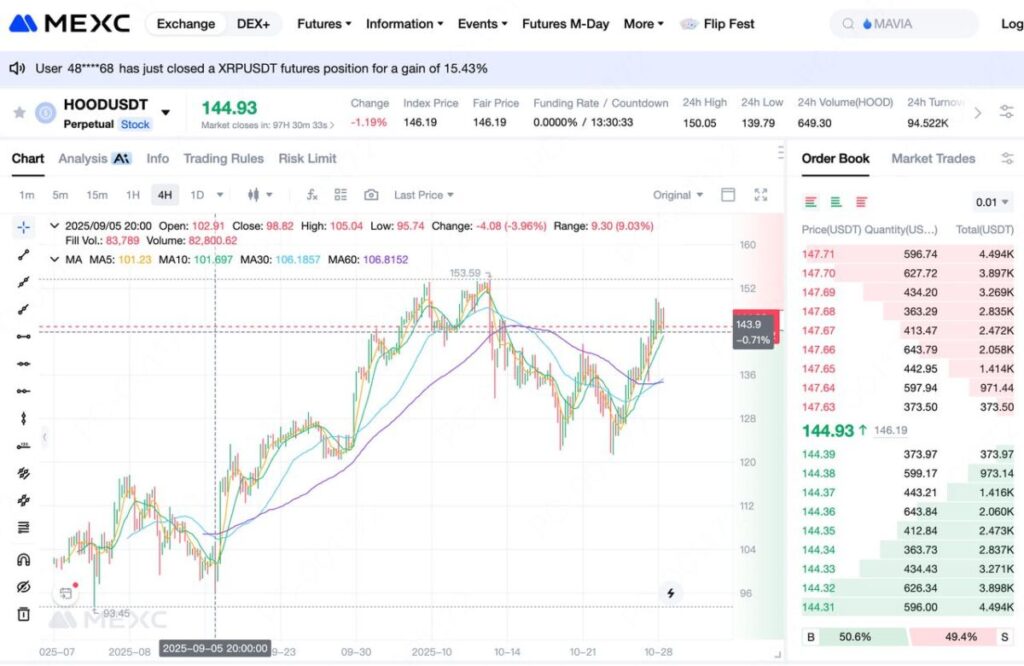The height and width of the screenshot is (666, 1024).
Task: Open indicators via the fx icon
Action: pyautogui.click(x=312, y=195)
